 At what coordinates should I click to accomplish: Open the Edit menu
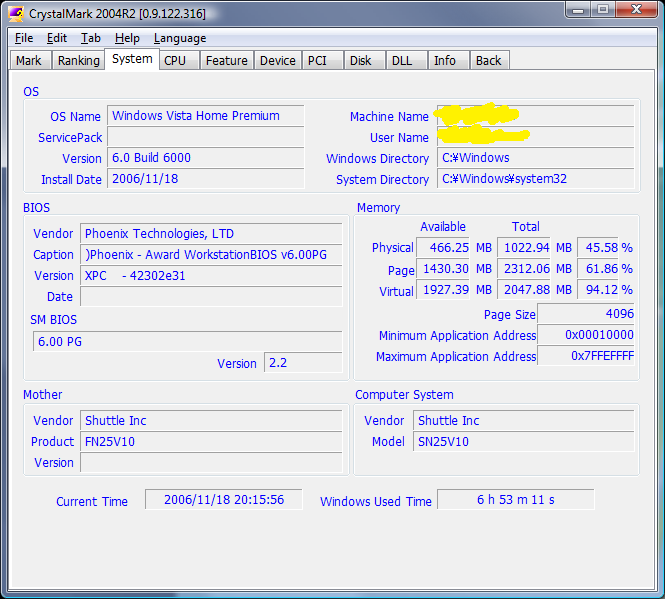coord(57,38)
